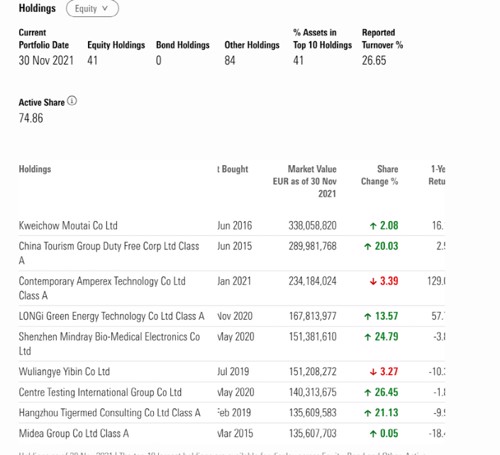Viewport: 500px width, 455px height.
Task: Click the Bond Holdings value 0
Action: 159,61
